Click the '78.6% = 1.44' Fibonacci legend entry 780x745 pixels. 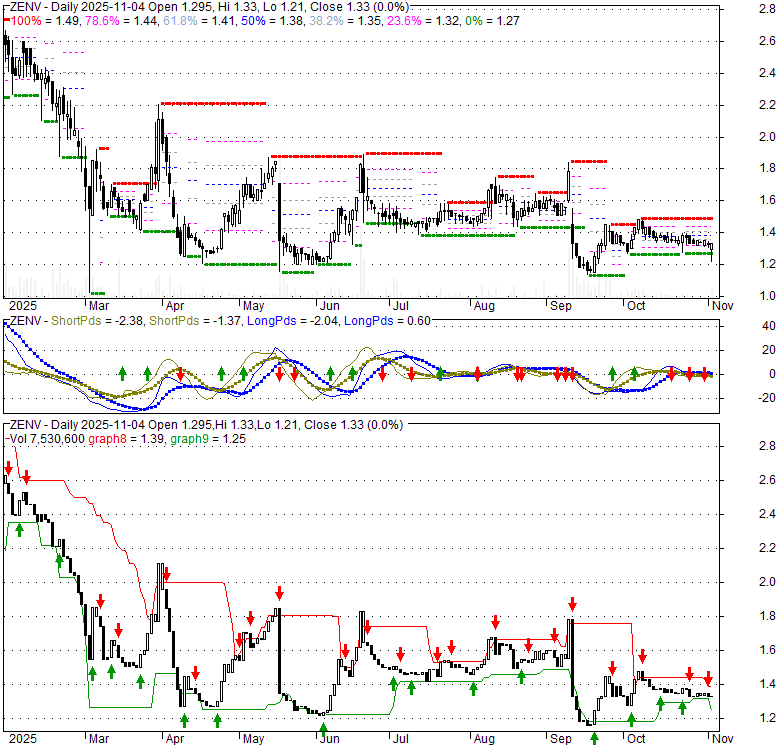121,21
